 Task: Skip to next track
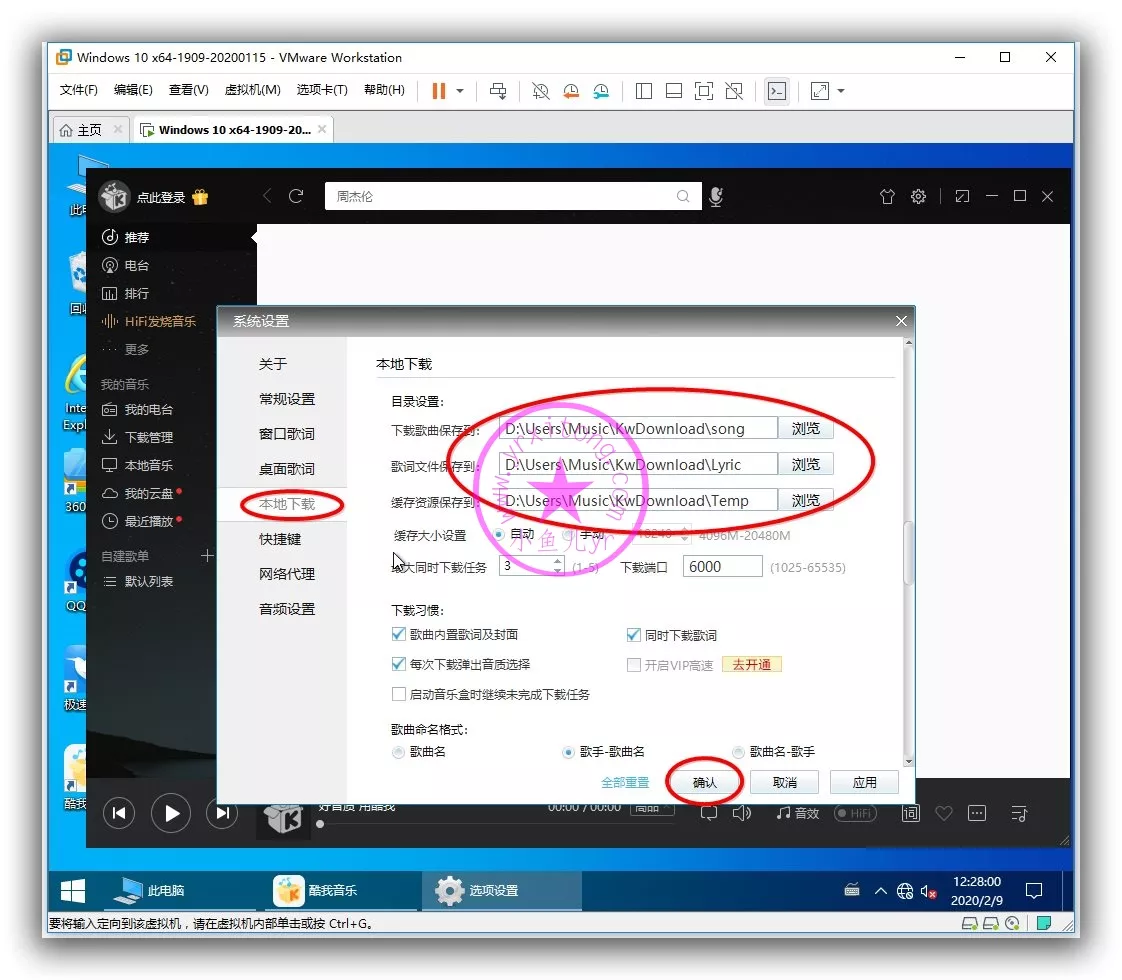[x=222, y=813]
